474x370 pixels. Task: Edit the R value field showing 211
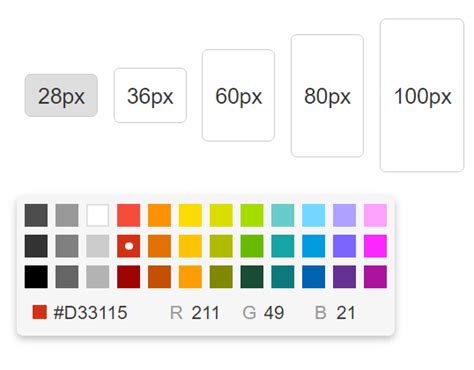205,313
